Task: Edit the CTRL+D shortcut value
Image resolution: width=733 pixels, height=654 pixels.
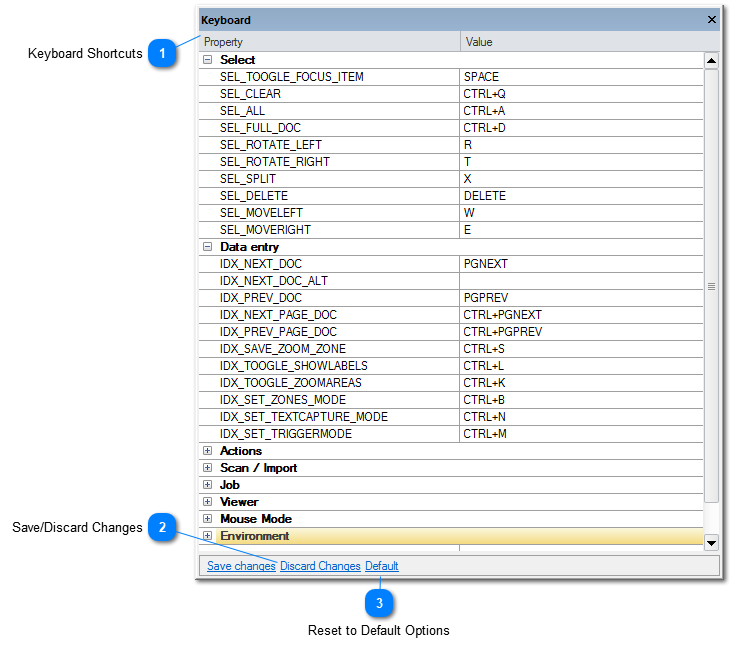Action: tap(582, 128)
